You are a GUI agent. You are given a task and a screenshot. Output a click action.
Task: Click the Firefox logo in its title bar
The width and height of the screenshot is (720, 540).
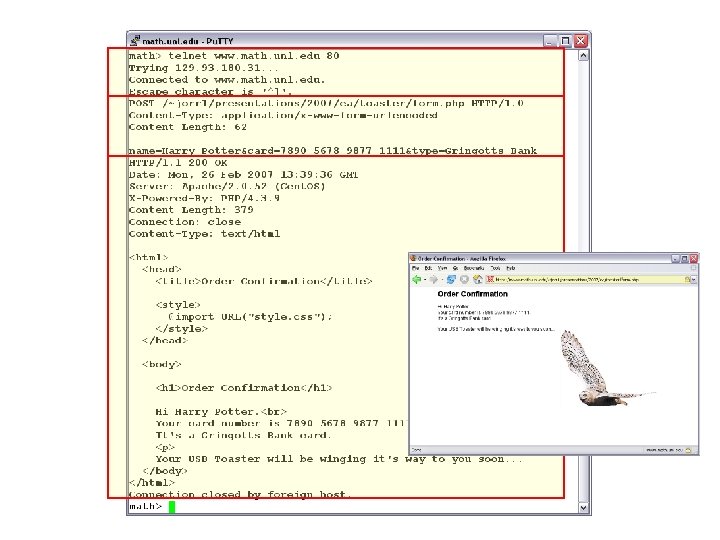pos(413,259)
